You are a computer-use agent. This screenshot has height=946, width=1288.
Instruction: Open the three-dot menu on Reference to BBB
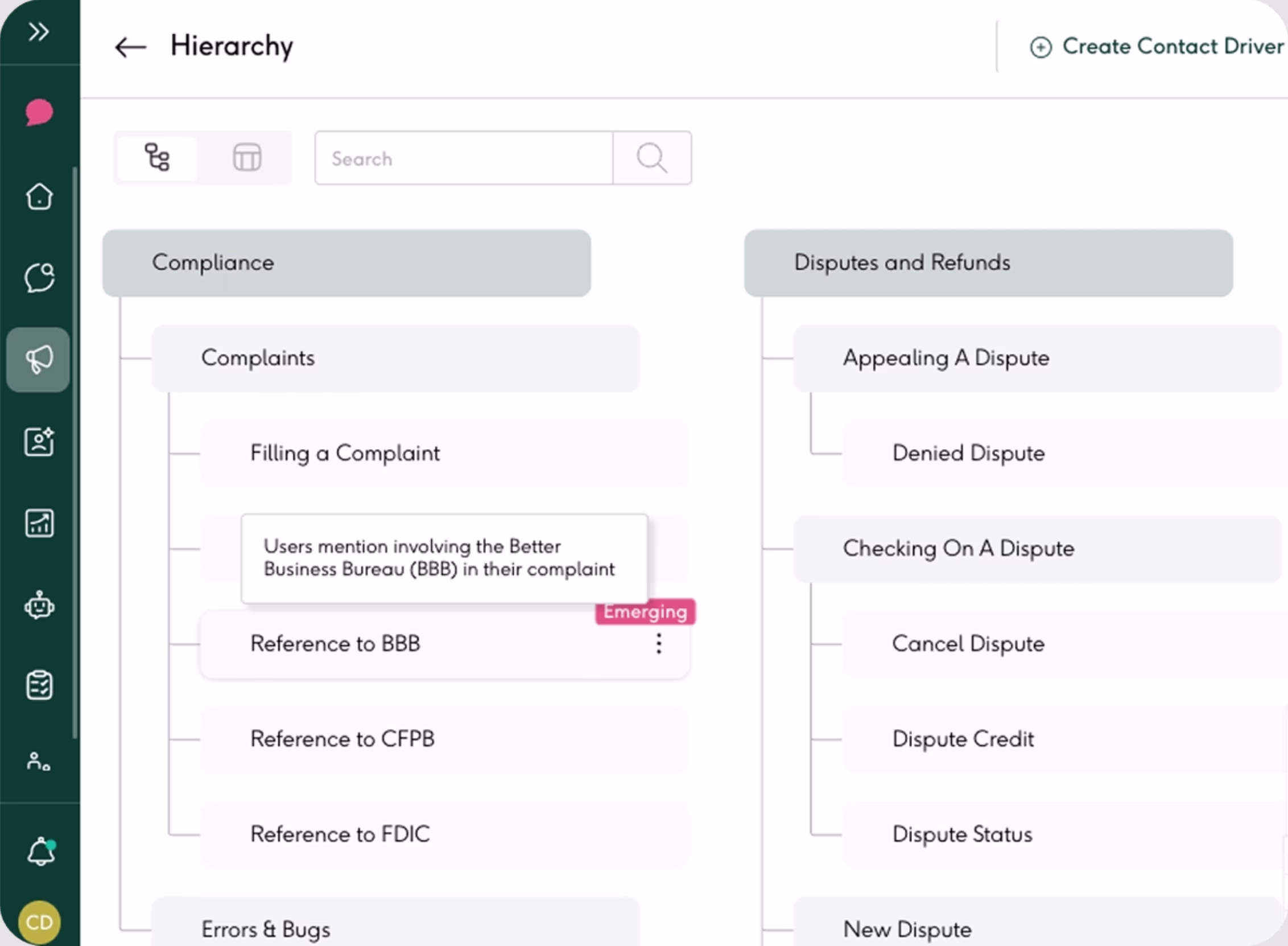(659, 644)
